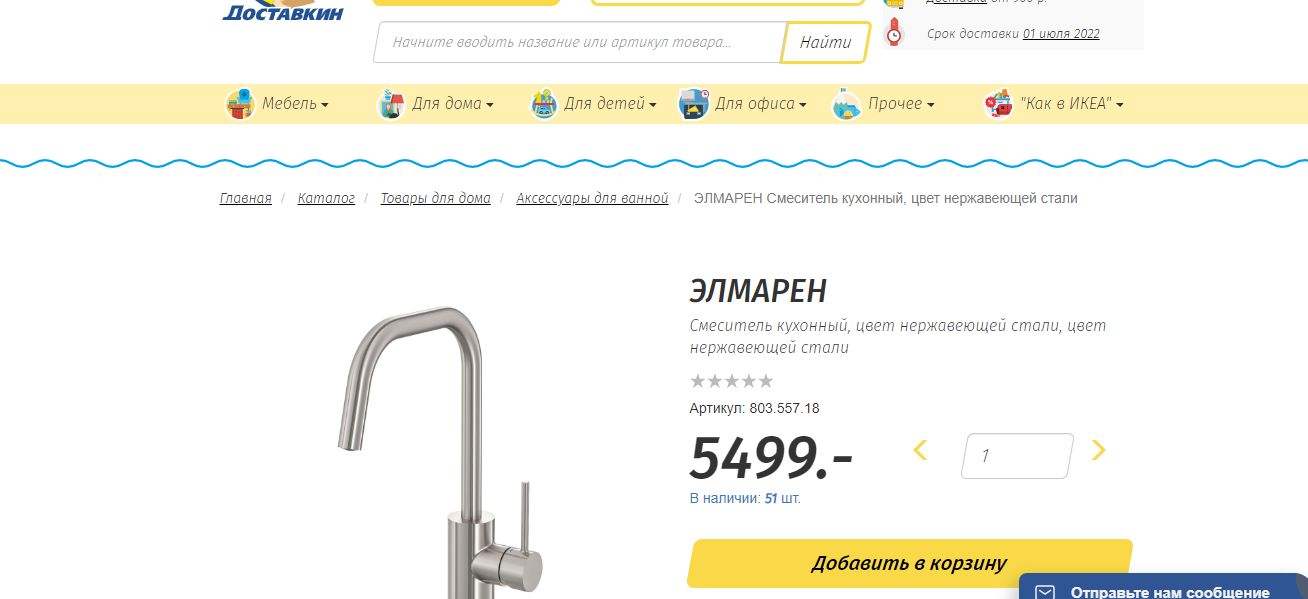The height and width of the screenshot is (599, 1308).
Task: Increase quantity with right yellow arrow
Action: coord(1098,451)
